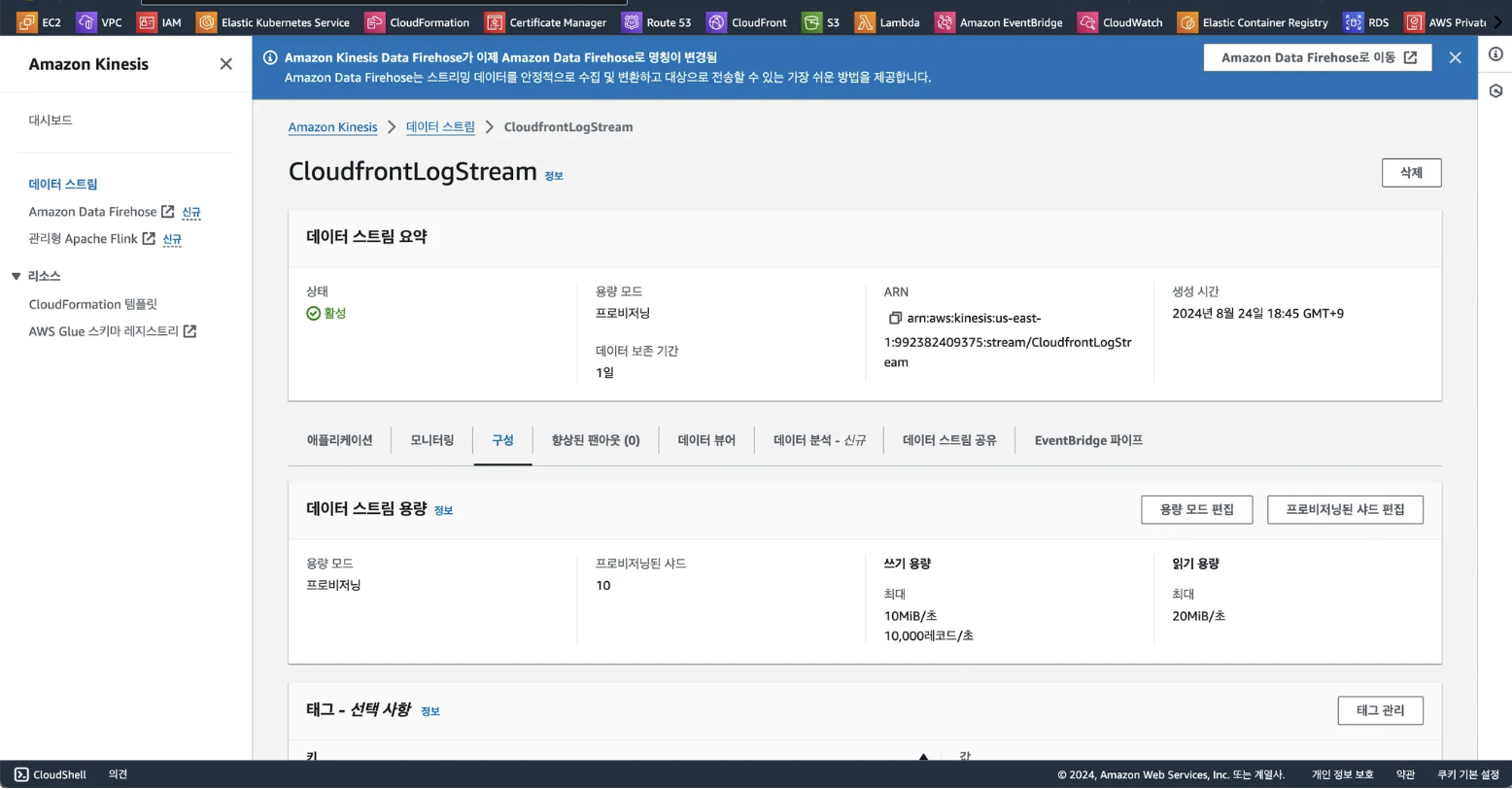This screenshot has width=1512, height=789.
Task: Open 정보 link next to CloudfrontLogStream title
Action: [554, 176]
